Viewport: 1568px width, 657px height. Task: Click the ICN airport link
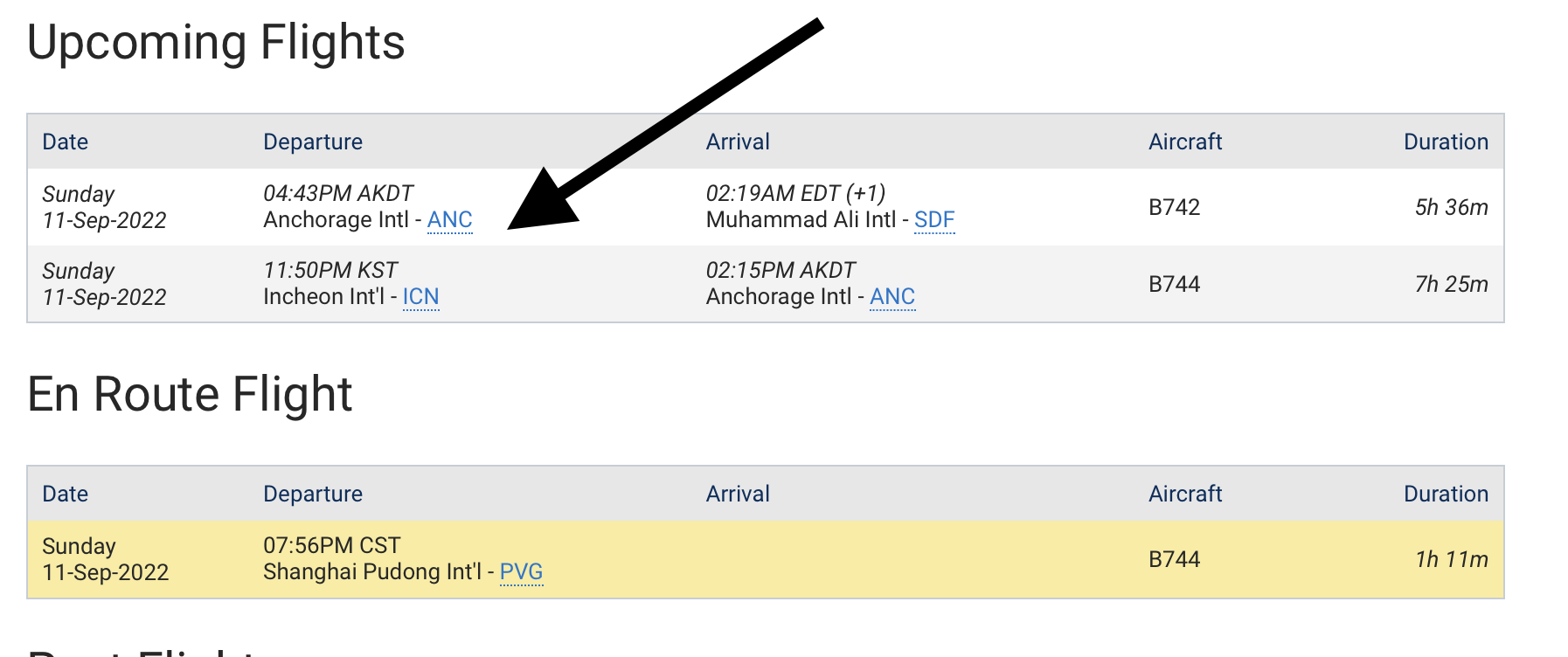pyautogui.click(x=420, y=297)
